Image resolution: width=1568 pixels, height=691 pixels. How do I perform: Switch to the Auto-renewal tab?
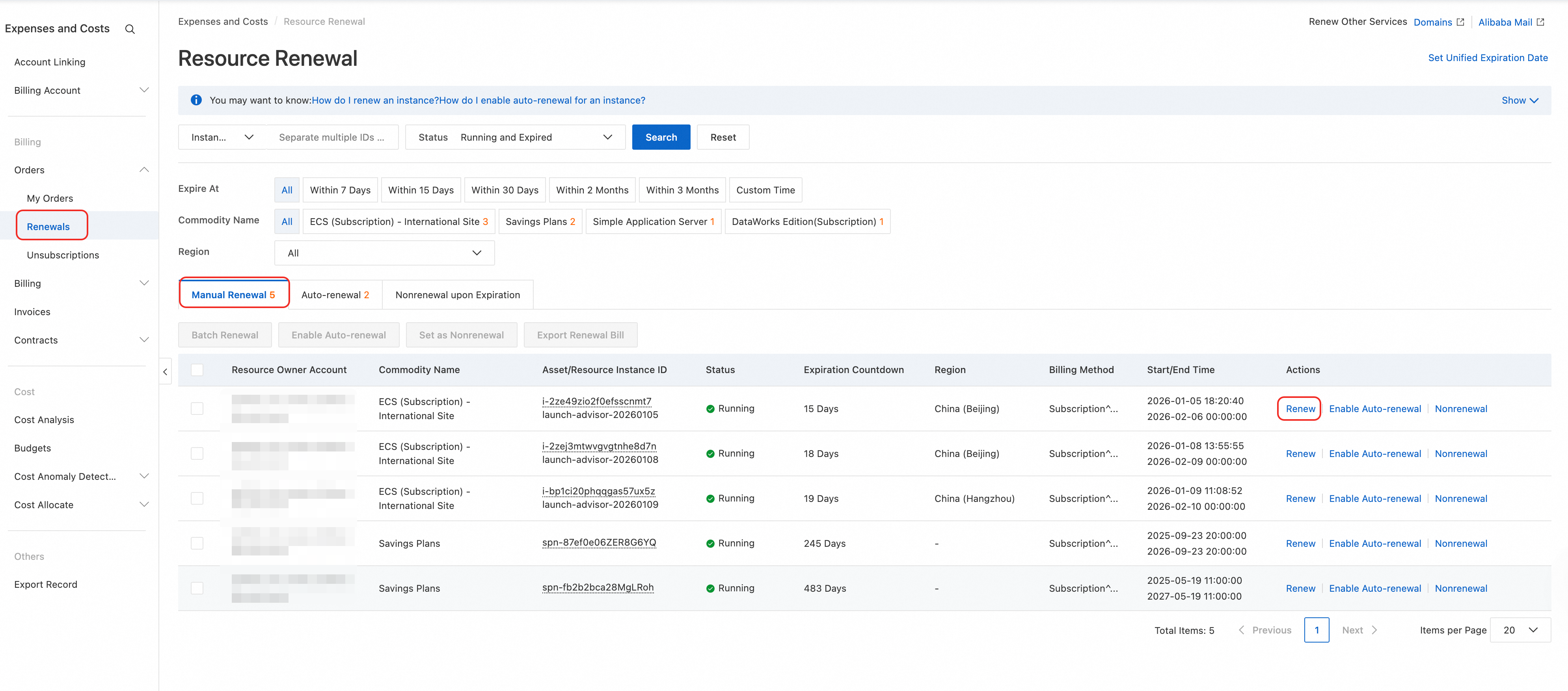pyautogui.click(x=335, y=295)
